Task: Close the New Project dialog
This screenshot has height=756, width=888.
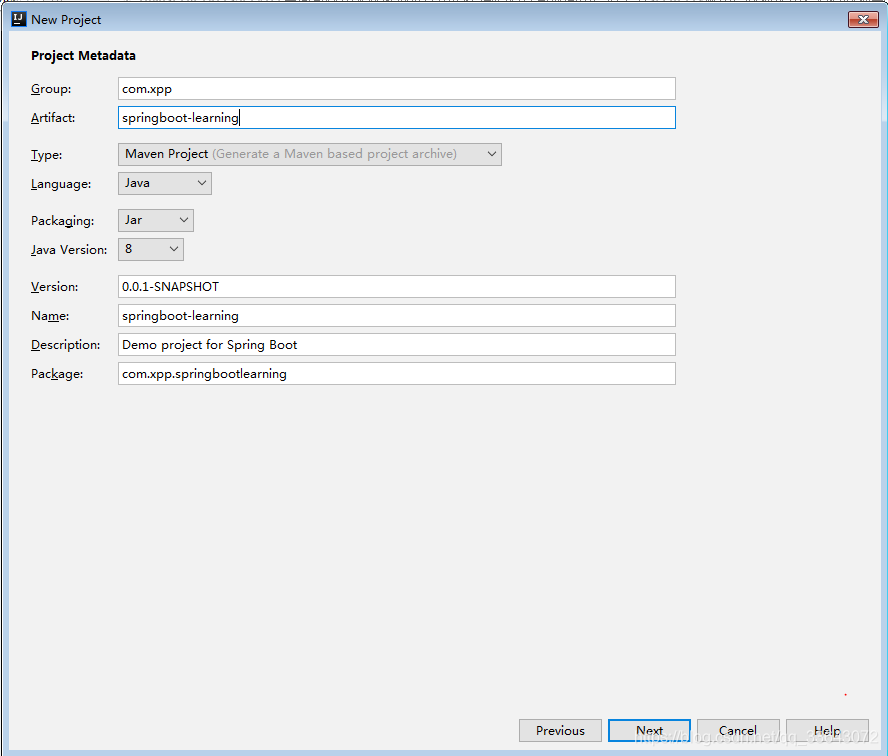Action: pyautogui.click(x=863, y=19)
